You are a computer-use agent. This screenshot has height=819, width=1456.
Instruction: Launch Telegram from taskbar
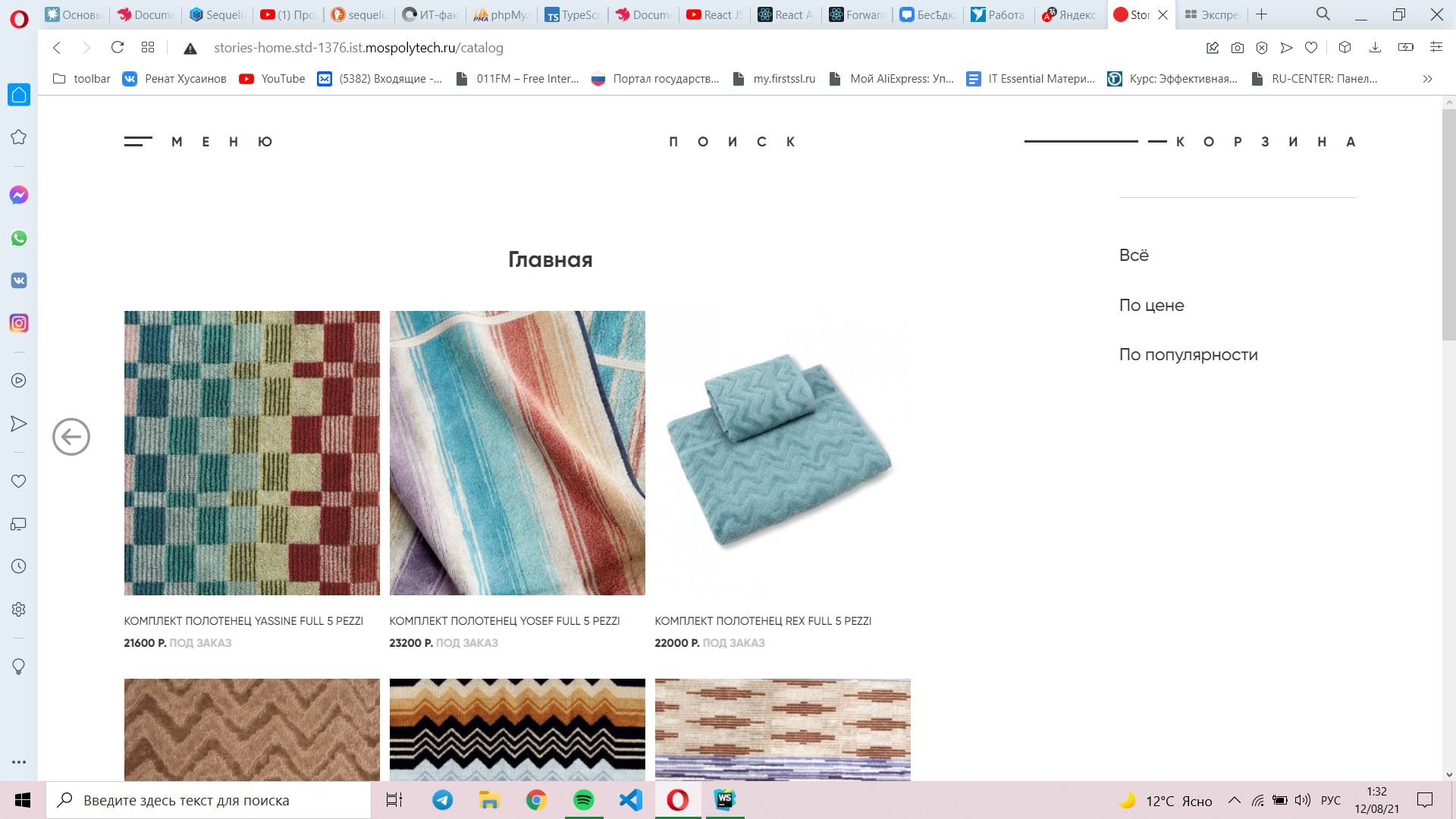click(443, 800)
